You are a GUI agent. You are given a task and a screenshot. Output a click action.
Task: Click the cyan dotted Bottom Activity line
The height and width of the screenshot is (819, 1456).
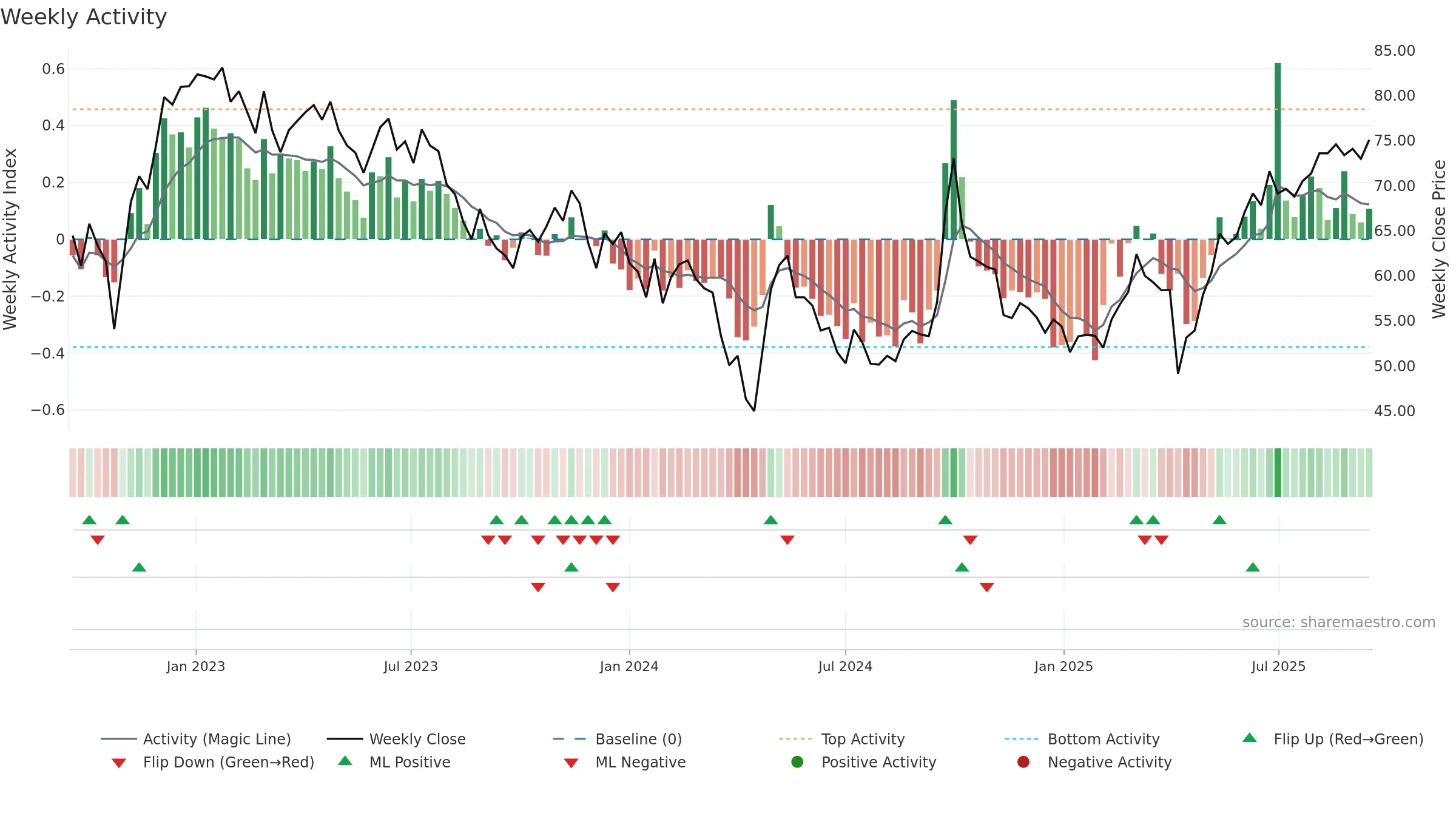pyautogui.click(x=721, y=347)
